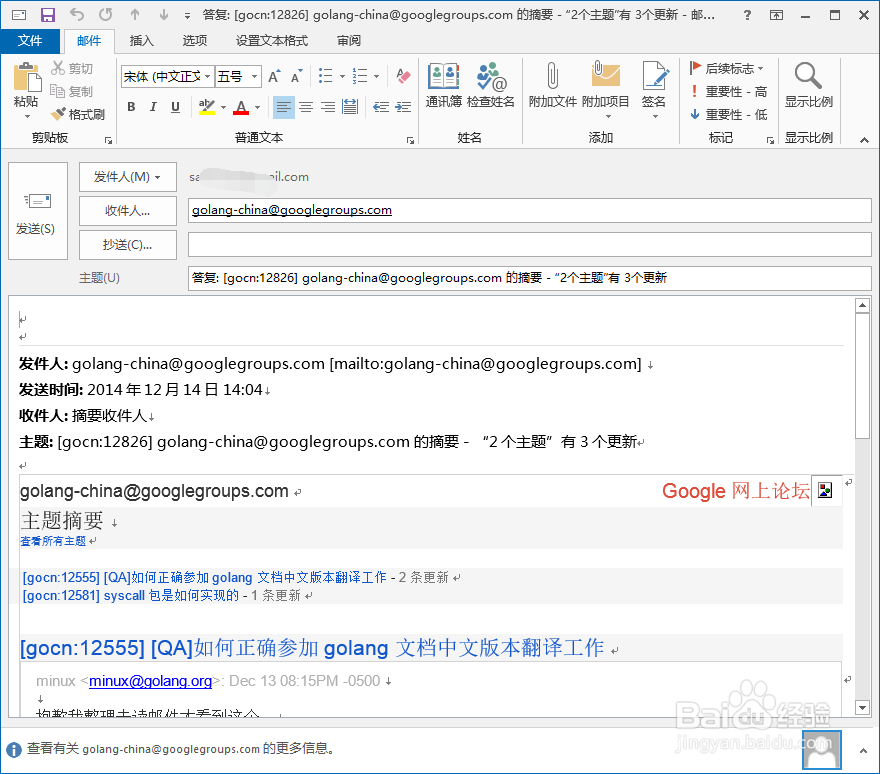
Task: Open From (发件人) sender dropdown
Action: [127, 177]
